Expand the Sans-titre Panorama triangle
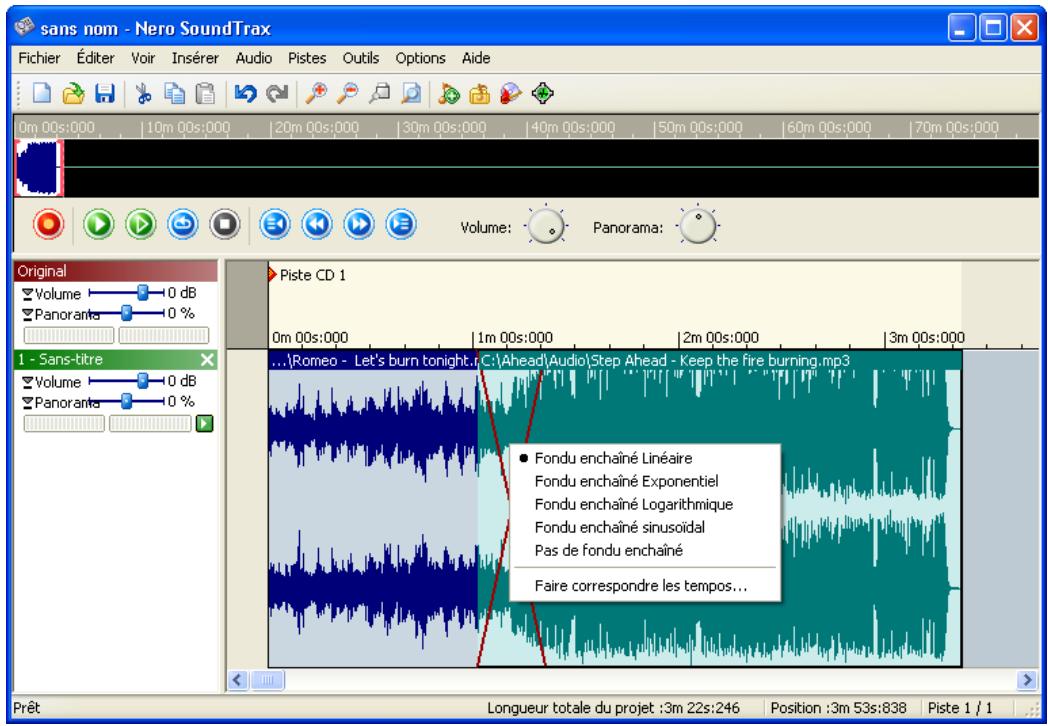1048x726 pixels. click(x=27, y=403)
